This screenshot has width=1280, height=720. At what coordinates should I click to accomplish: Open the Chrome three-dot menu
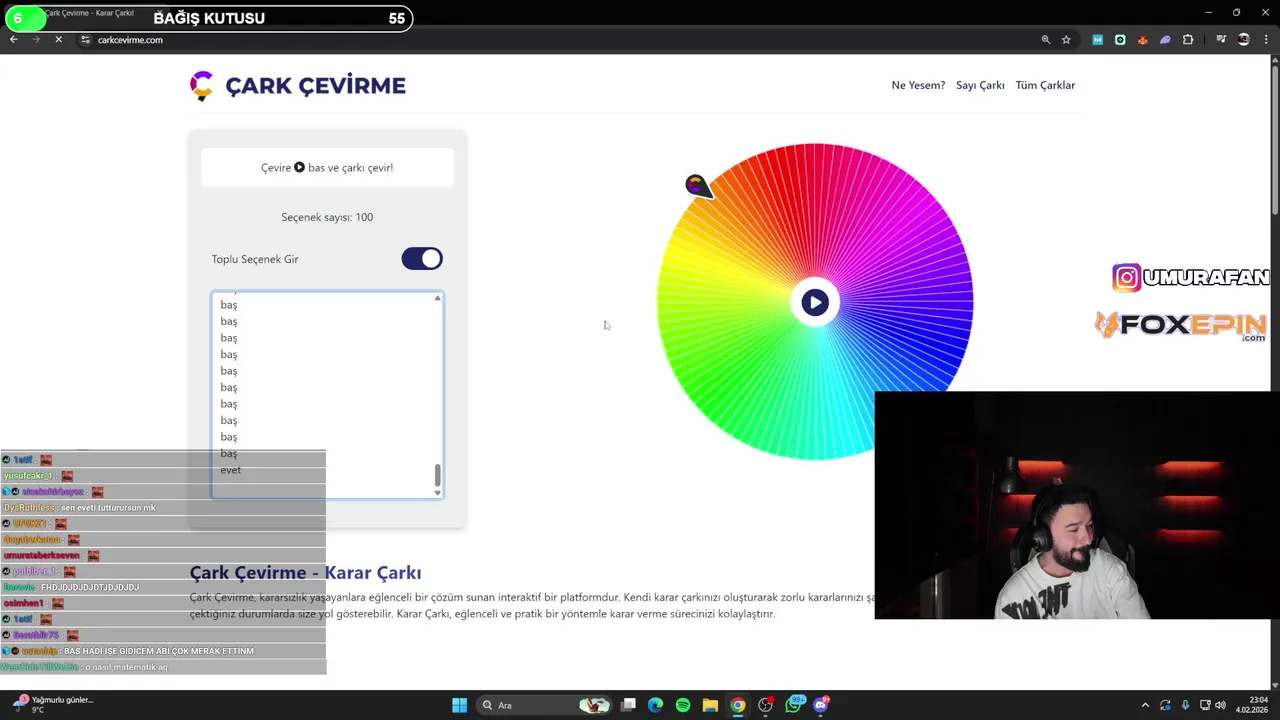1266,40
